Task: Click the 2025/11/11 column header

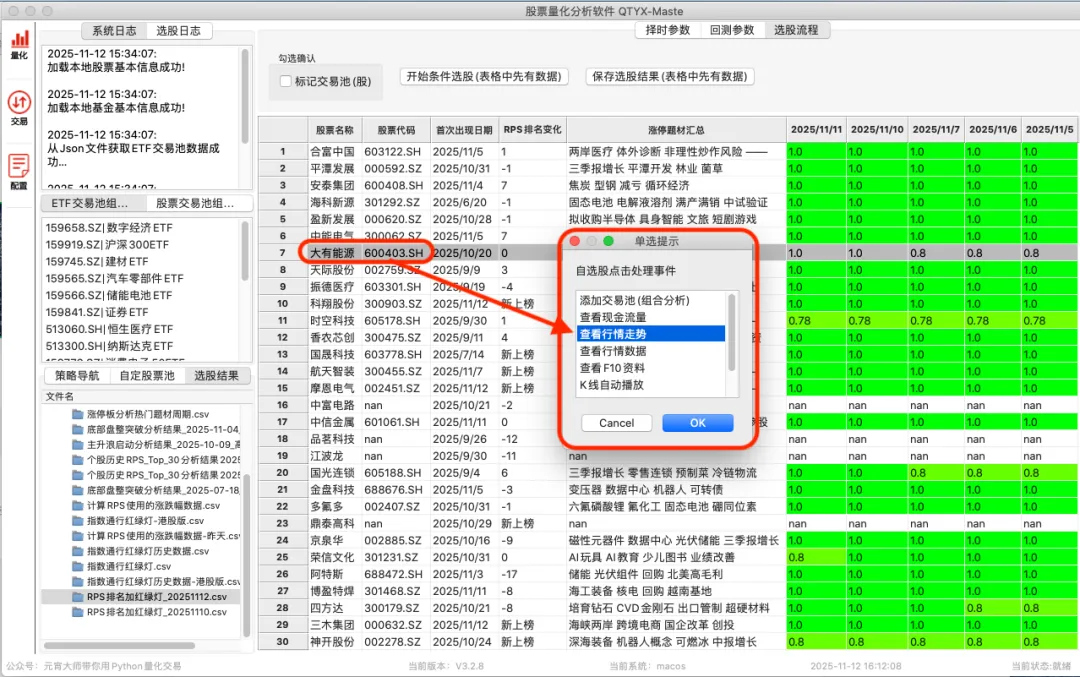Action: pos(816,129)
